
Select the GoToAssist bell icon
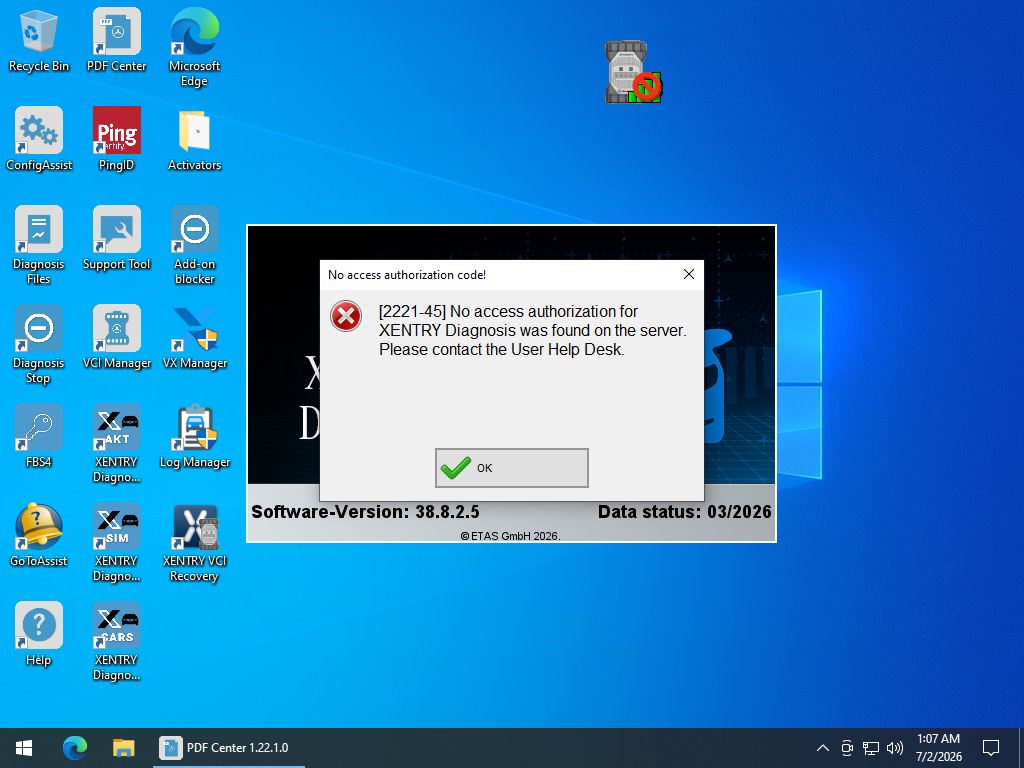coord(39,536)
